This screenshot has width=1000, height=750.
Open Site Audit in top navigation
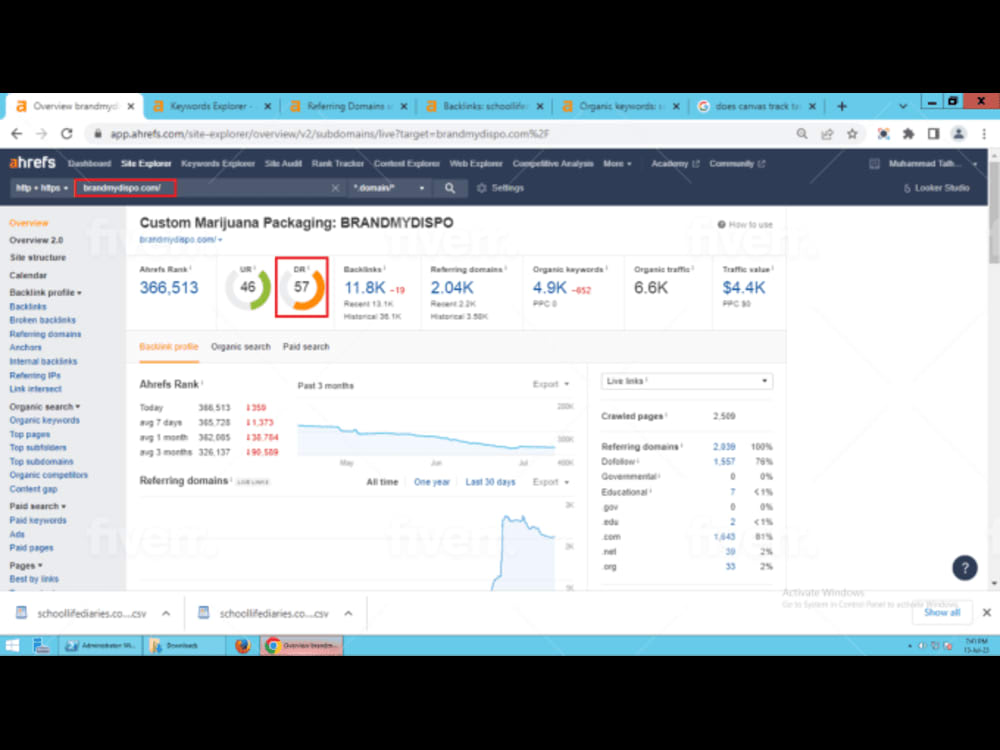[x=283, y=164]
